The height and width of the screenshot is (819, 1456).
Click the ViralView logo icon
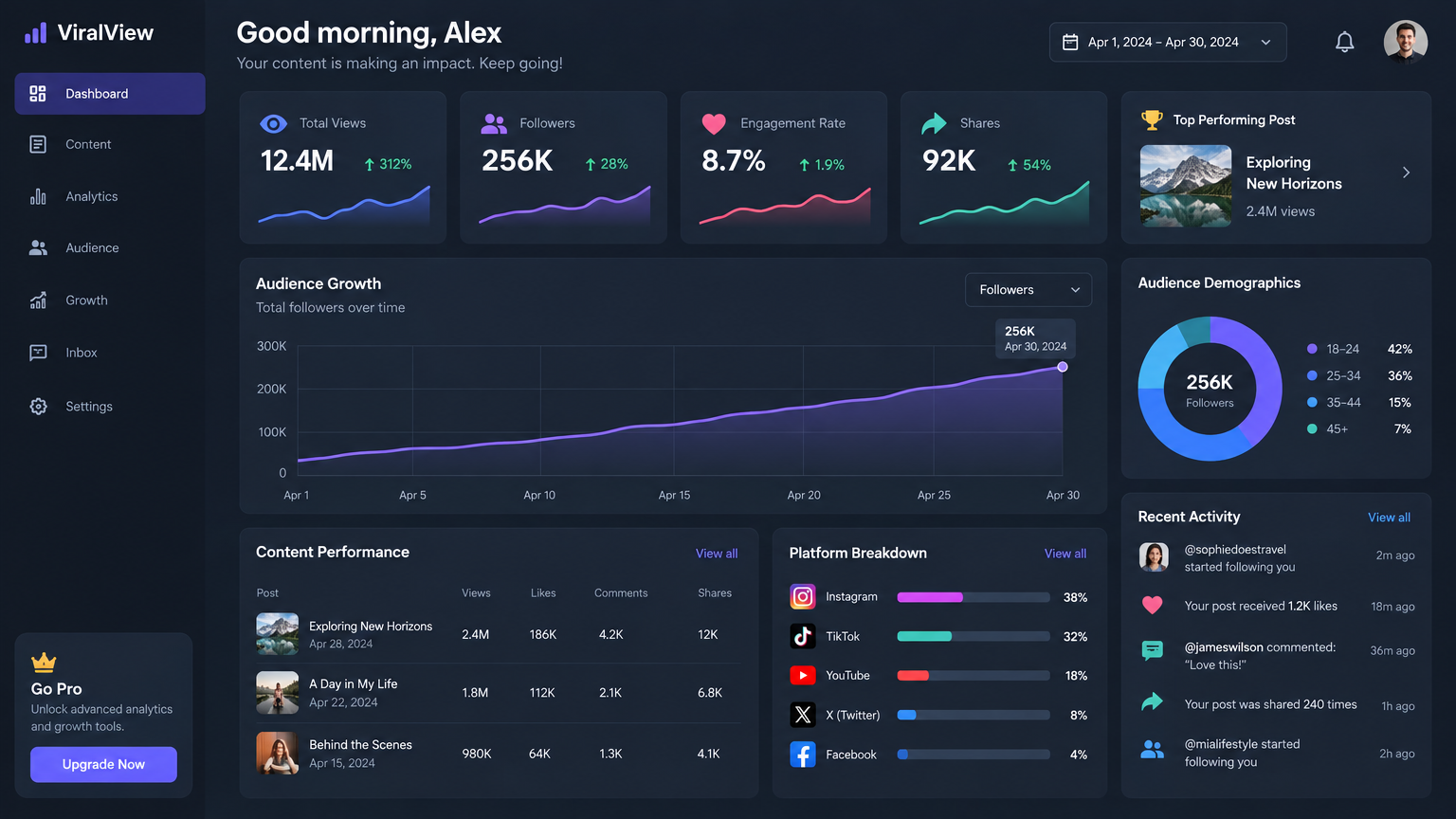click(36, 33)
